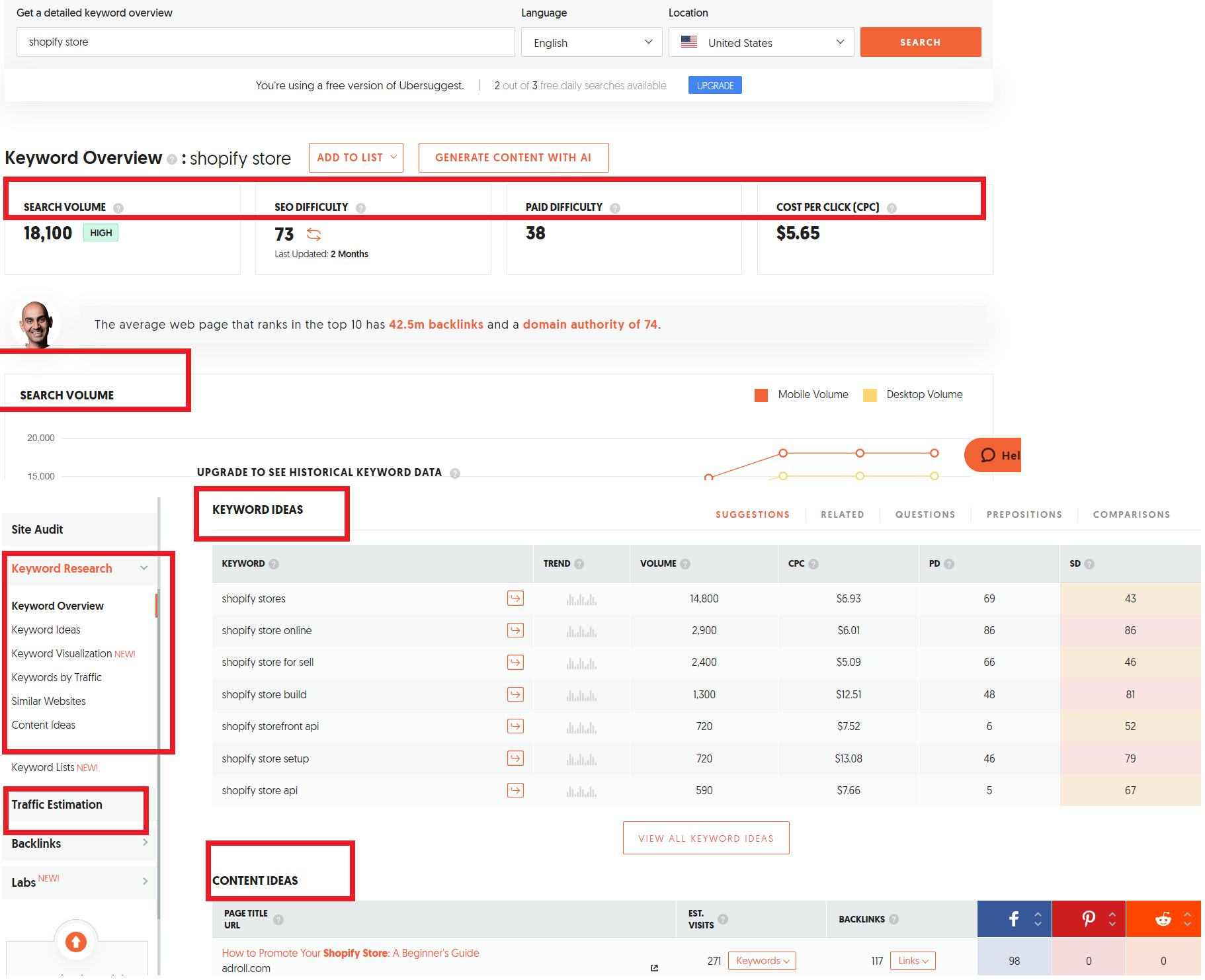
Task: Open Similar Websites in sidebar
Action: (48, 701)
